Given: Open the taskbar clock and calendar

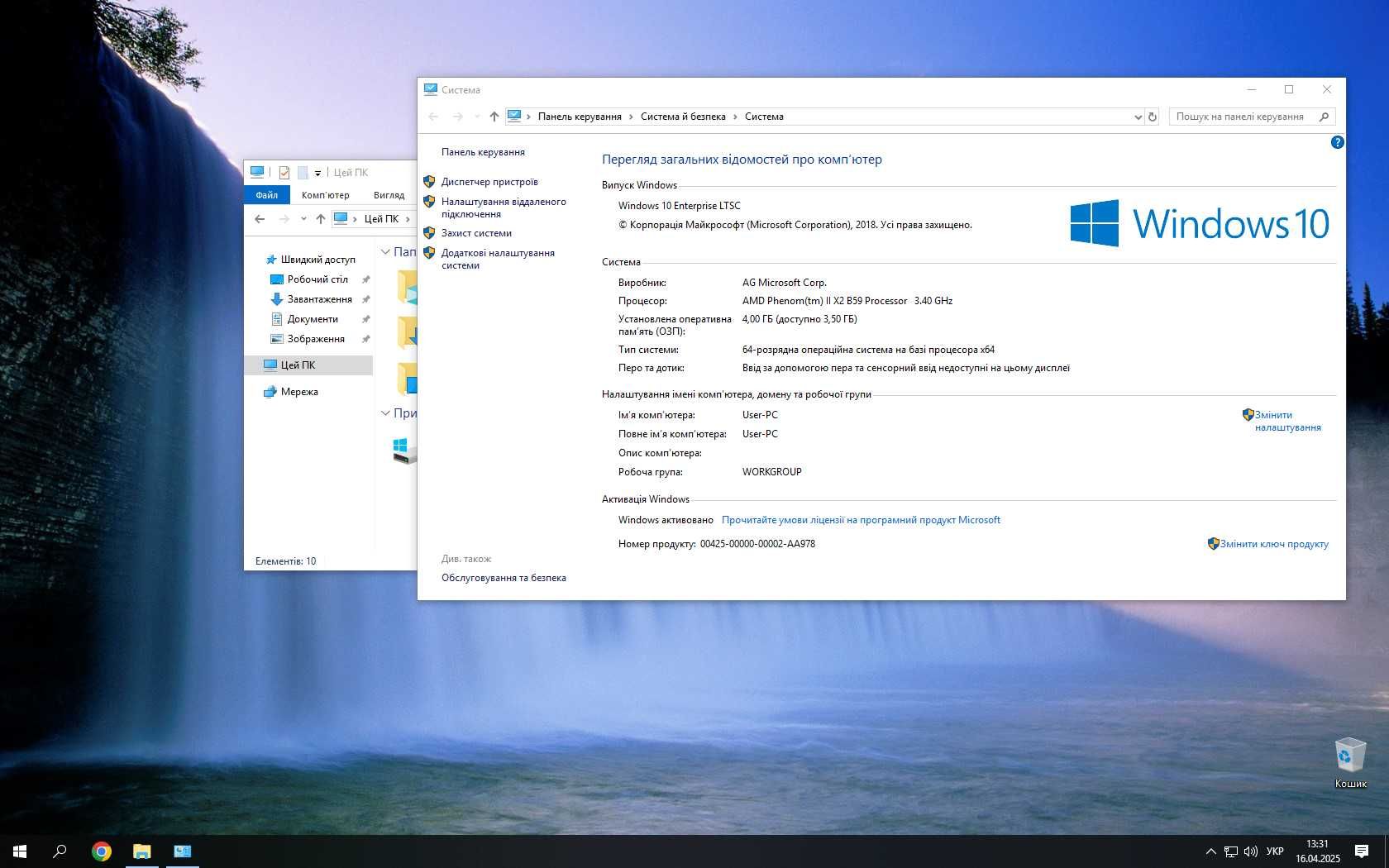Looking at the screenshot, I should click(x=1317, y=851).
